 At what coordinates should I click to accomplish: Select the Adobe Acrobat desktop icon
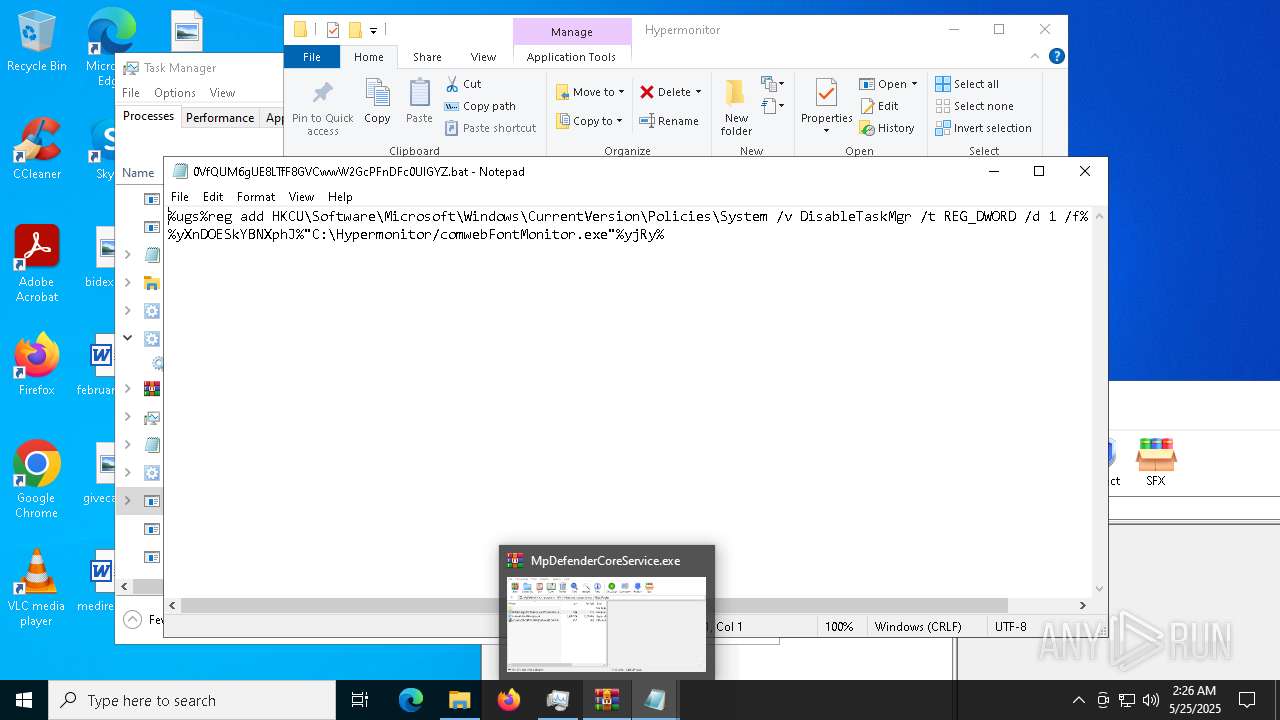[36, 264]
